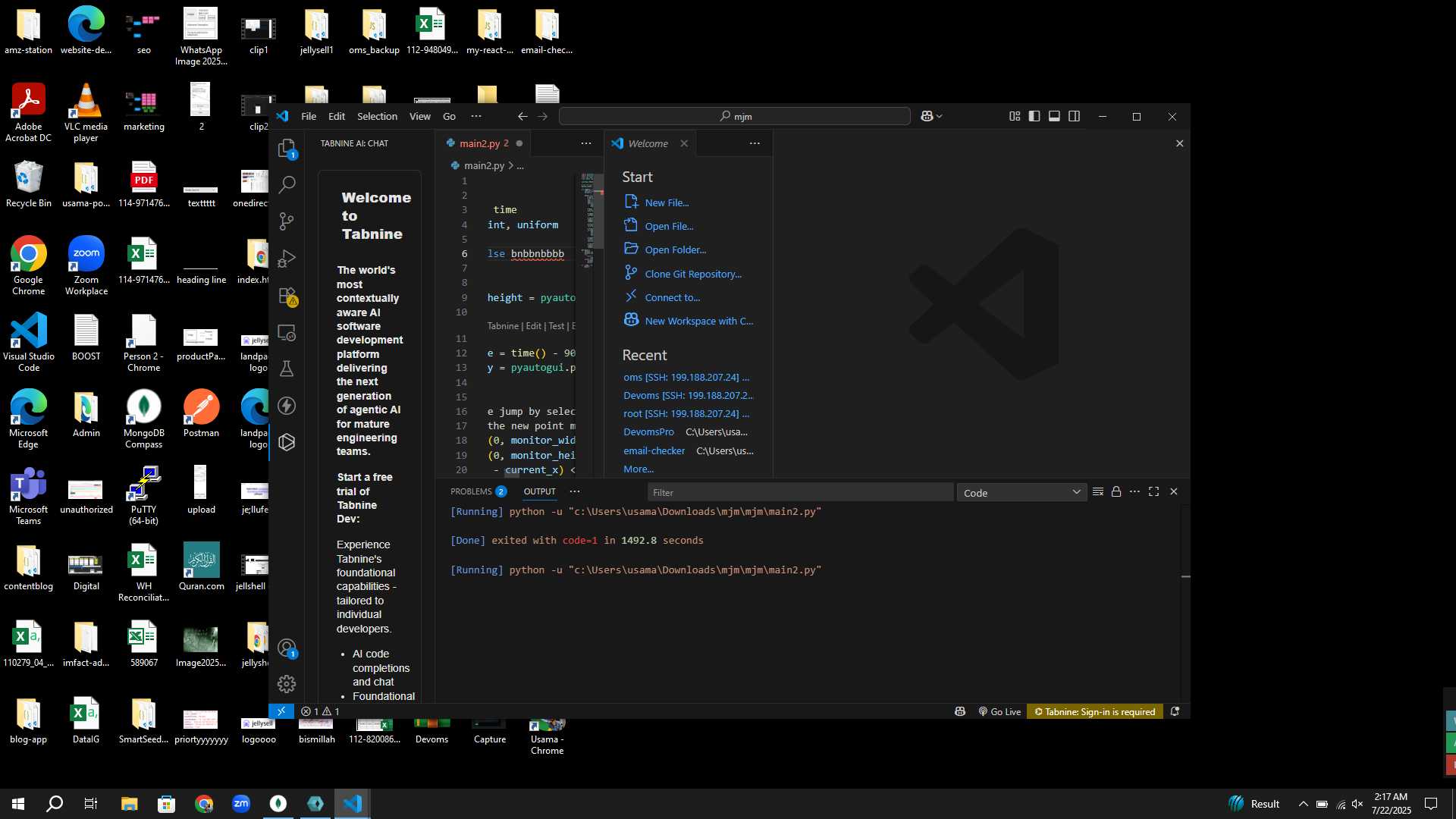This screenshot has height=819, width=1456.
Task: Toggle the bottom Panel from title bar
Action: click(1054, 116)
